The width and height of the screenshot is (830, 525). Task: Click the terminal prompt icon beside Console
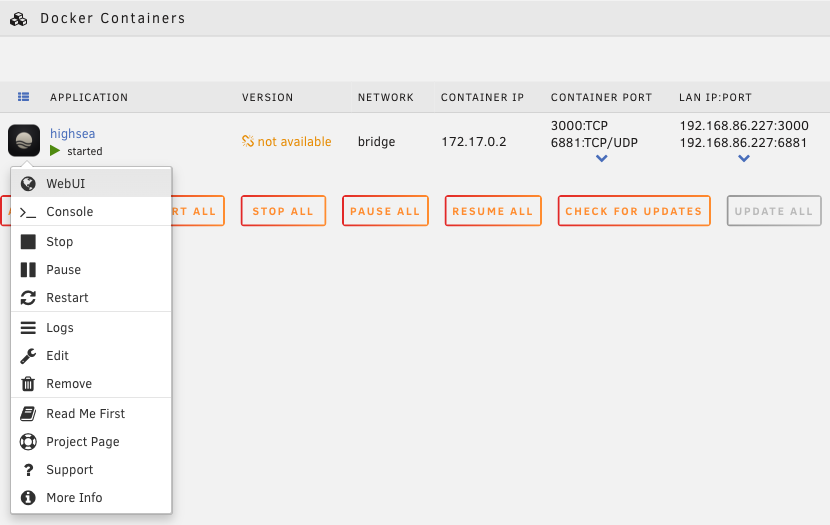point(28,212)
